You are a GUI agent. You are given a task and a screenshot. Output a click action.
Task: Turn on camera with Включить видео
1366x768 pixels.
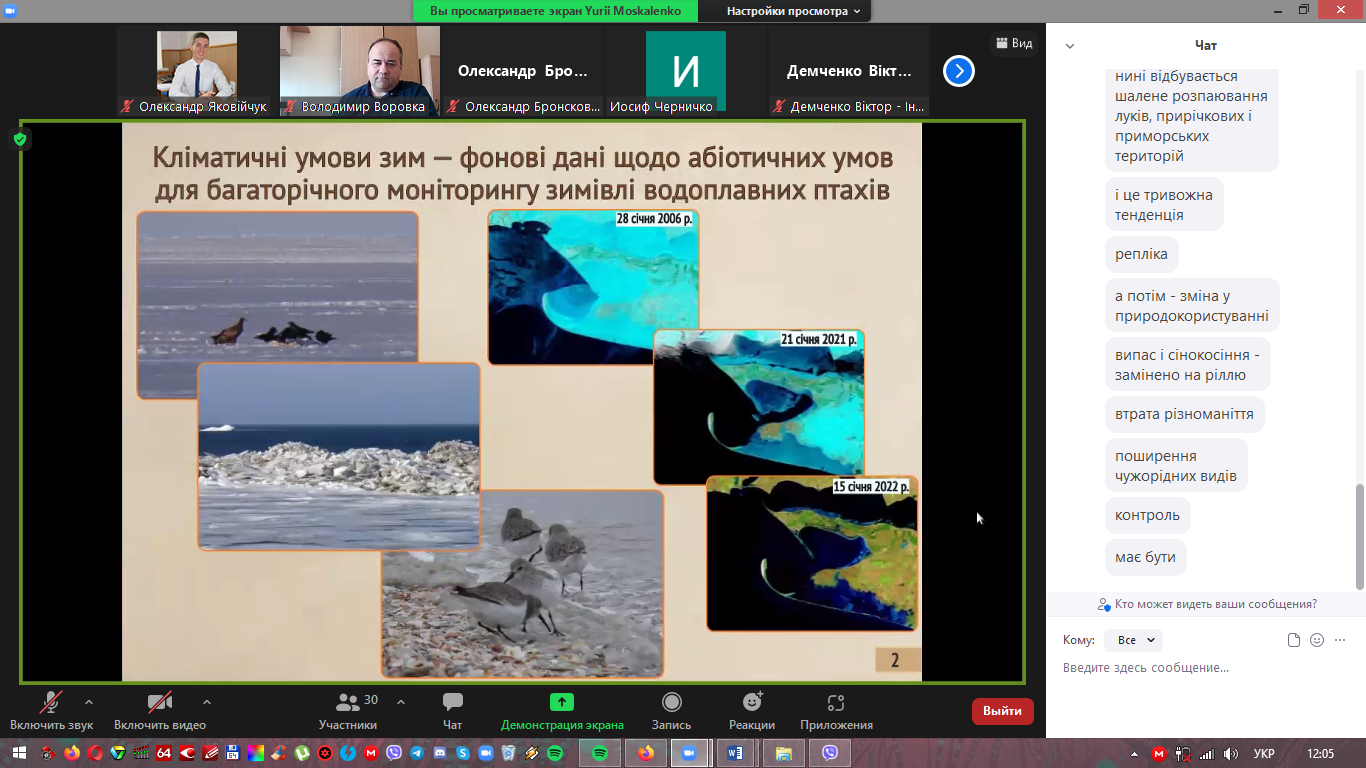(x=160, y=703)
